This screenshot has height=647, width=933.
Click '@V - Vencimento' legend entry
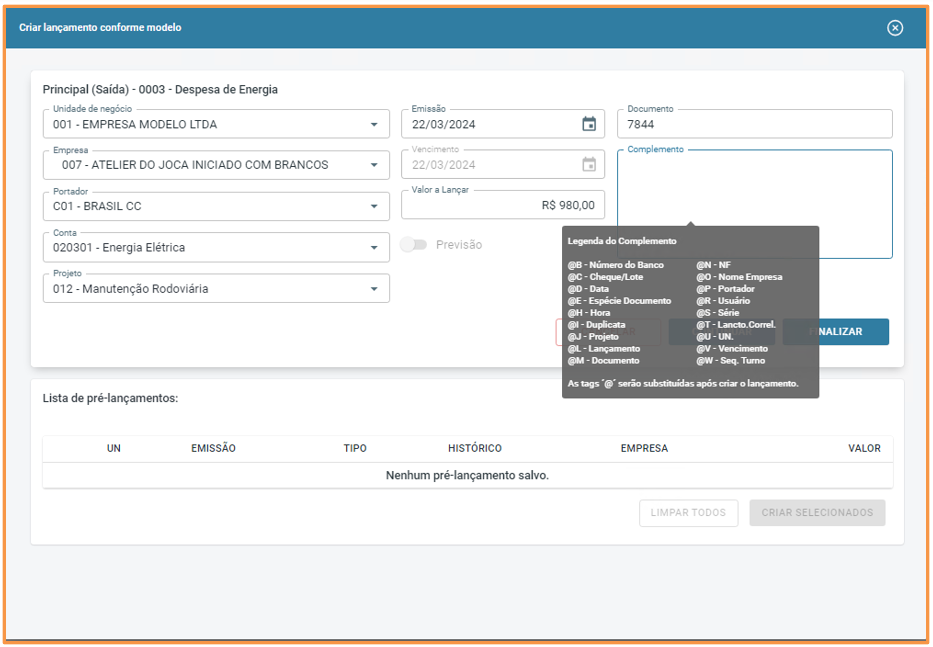pyautogui.click(x=732, y=348)
